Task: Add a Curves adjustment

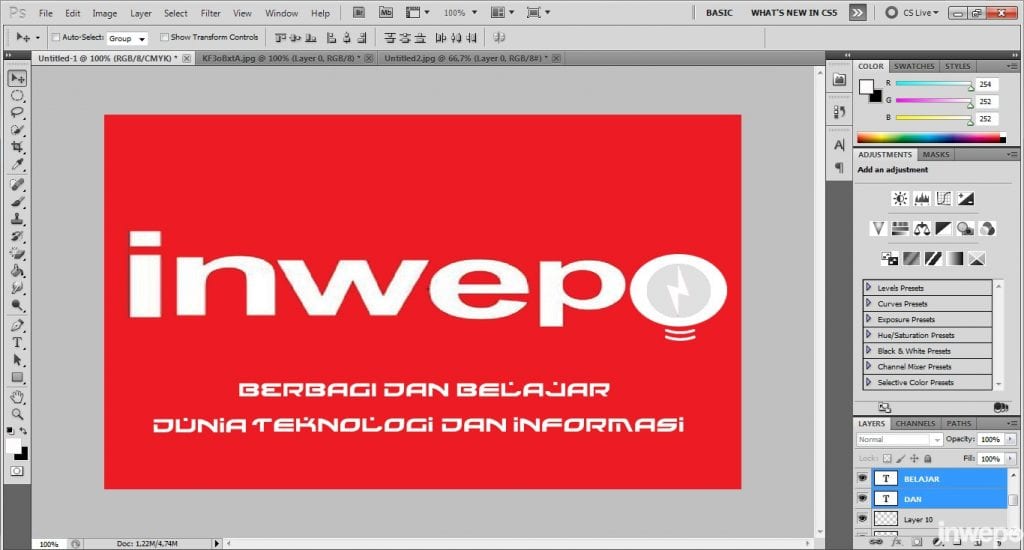Action: tap(944, 199)
